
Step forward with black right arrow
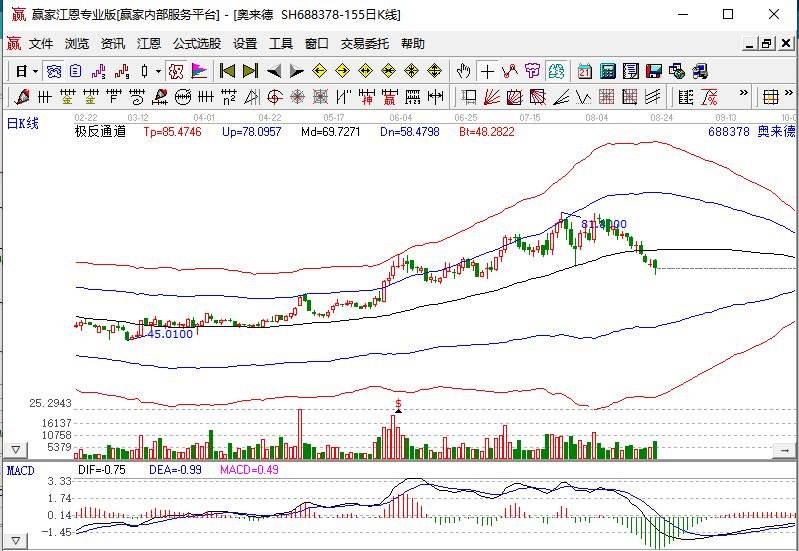coord(296,71)
